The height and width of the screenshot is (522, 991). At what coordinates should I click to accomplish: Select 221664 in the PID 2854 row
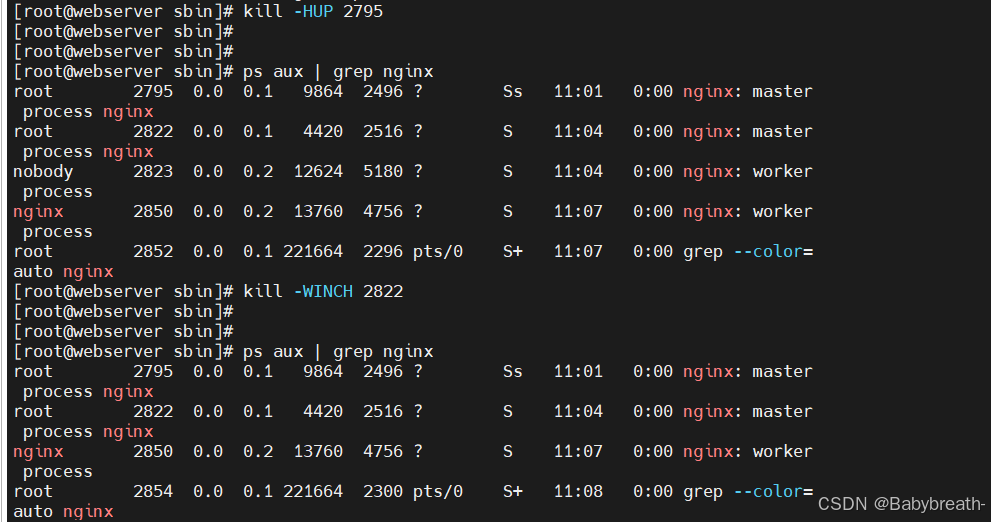pyautogui.click(x=313, y=492)
